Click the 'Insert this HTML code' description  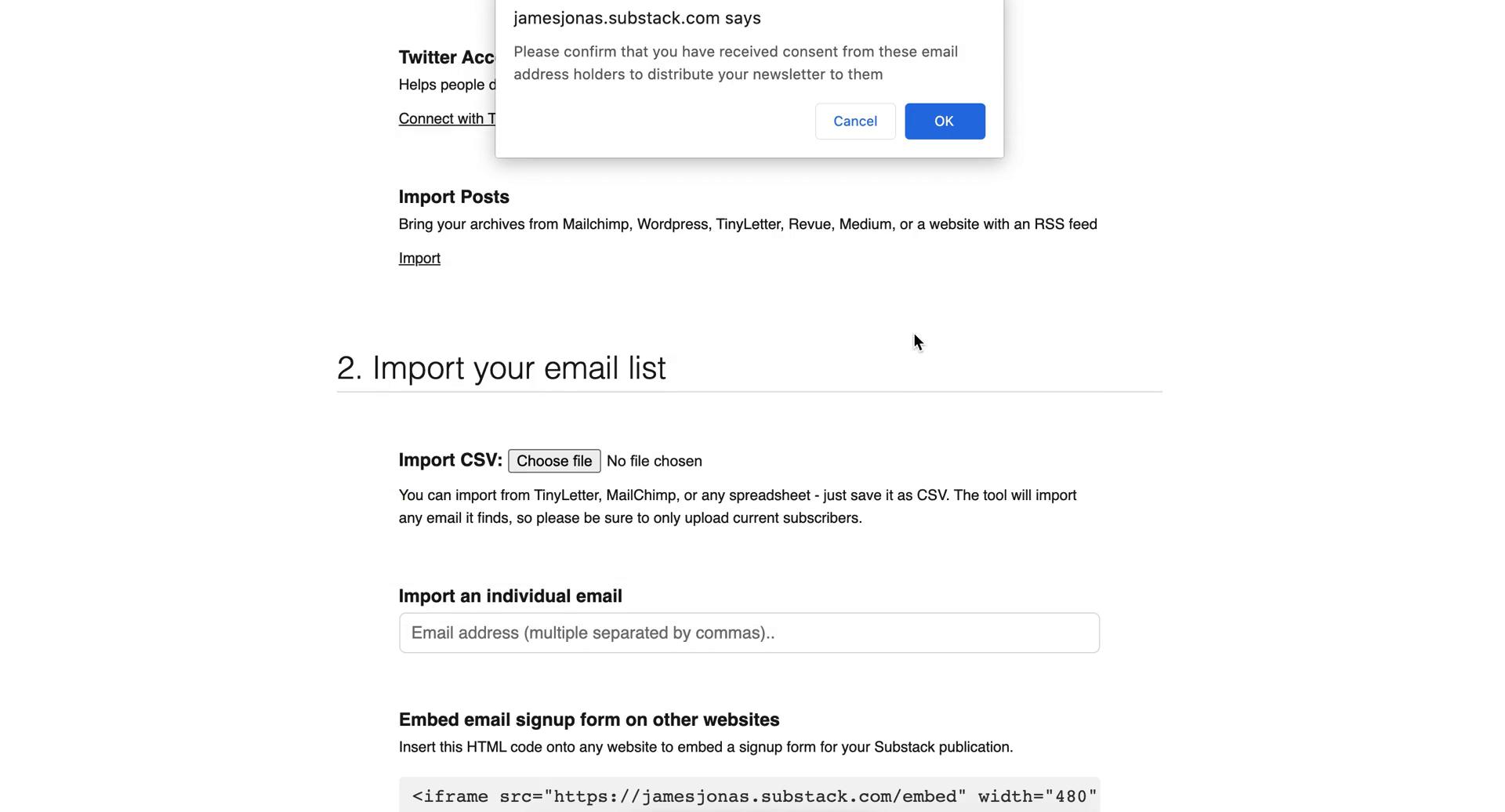705,747
